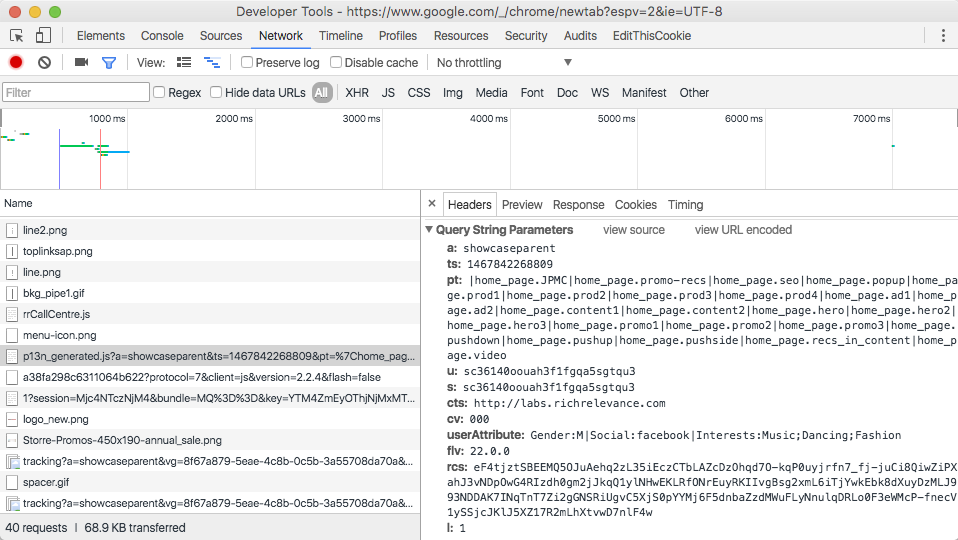The height and width of the screenshot is (540, 958).
Task: Open the Elements panel tab
Action: (101, 36)
